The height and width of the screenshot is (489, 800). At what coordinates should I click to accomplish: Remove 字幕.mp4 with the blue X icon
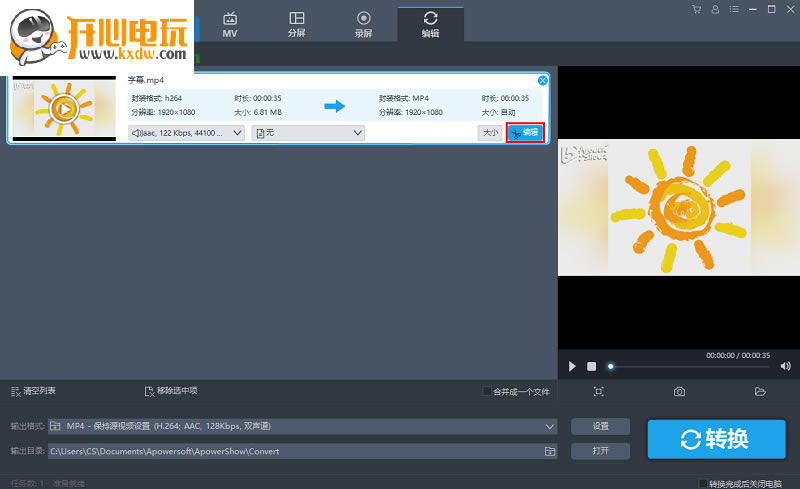[543, 80]
